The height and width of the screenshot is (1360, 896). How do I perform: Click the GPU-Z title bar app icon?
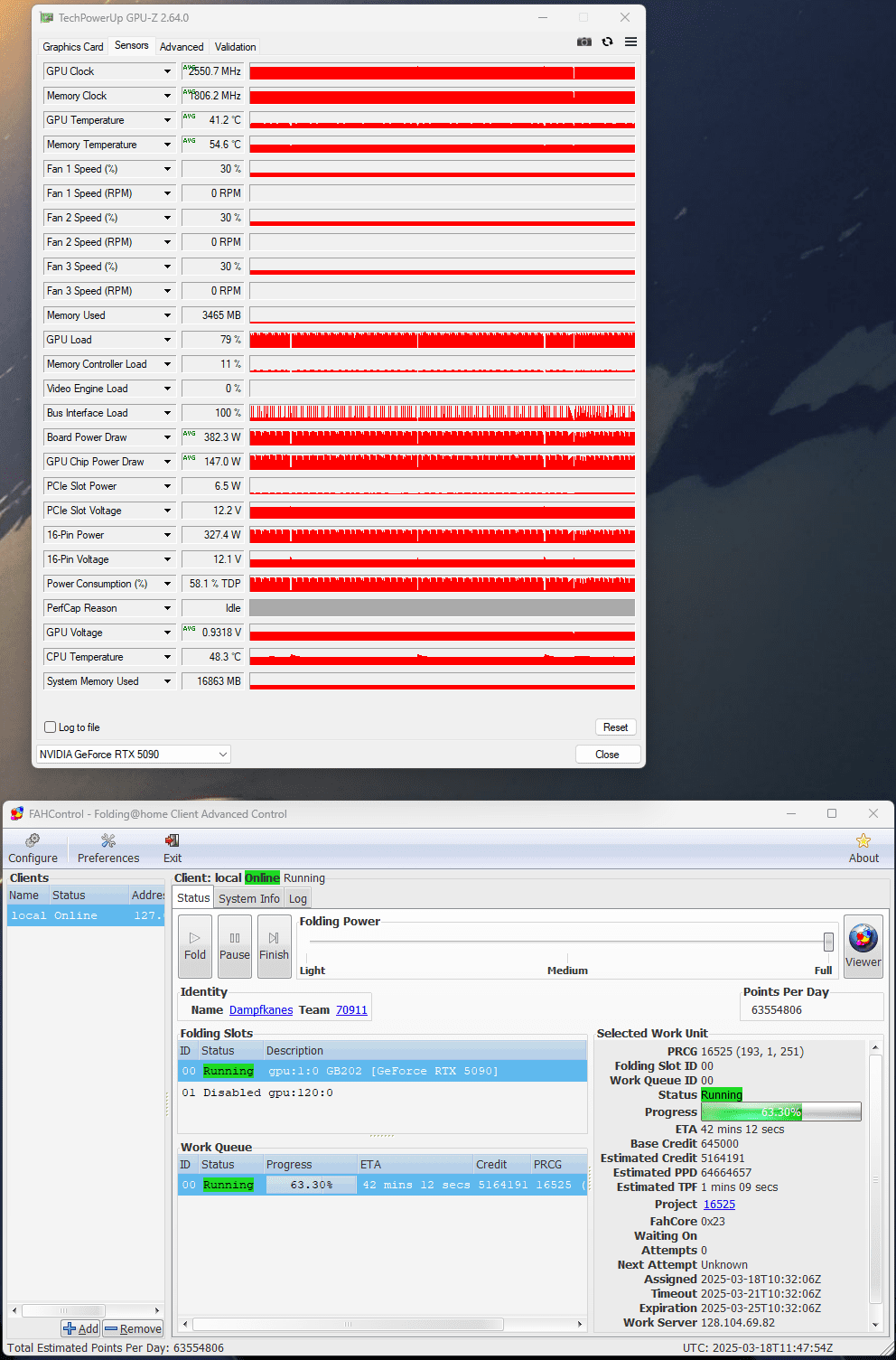tap(46, 17)
